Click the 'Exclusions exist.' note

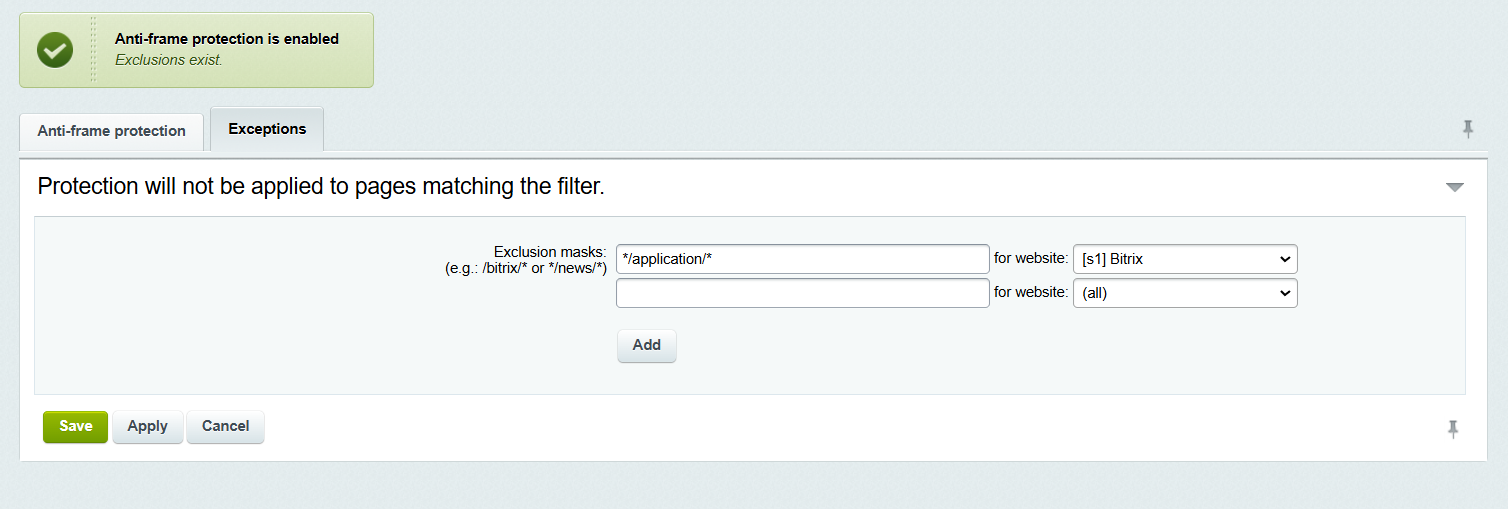point(168,60)
